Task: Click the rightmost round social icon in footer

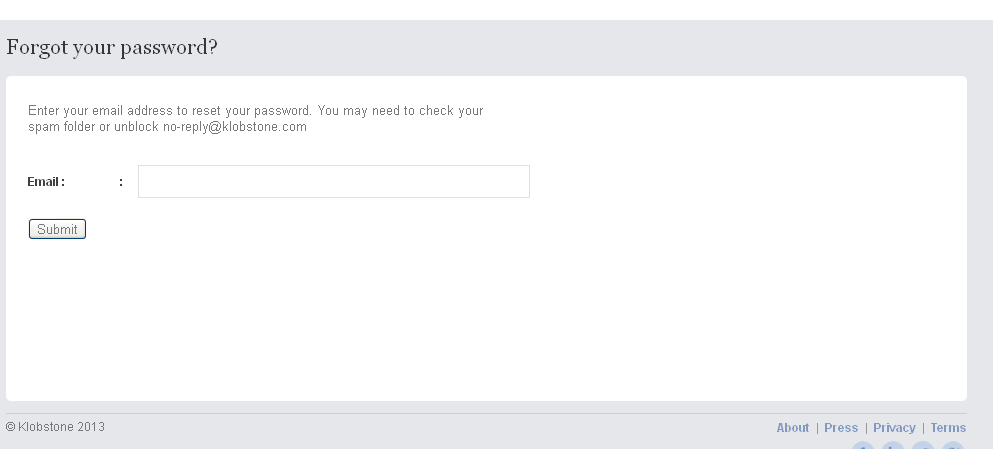Action: pyautogui.click(x=953, y=446)
